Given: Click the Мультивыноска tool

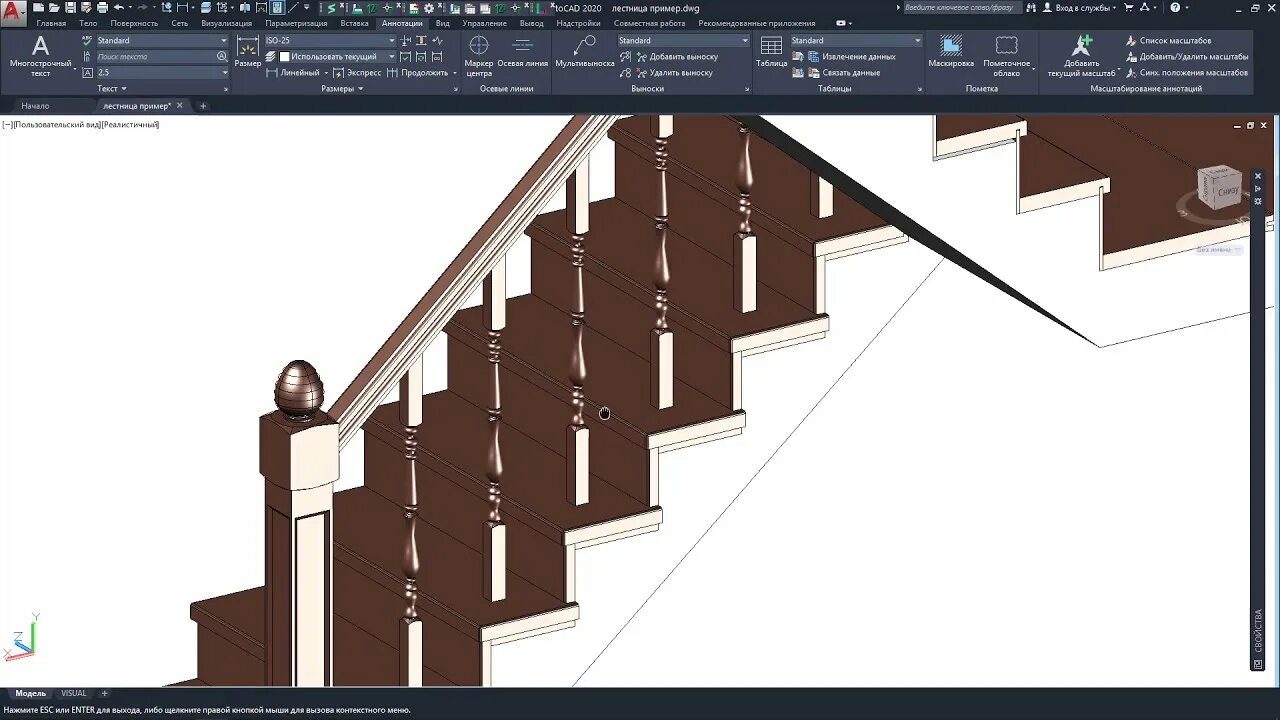Looking at the screenshot, I should 584,52.
